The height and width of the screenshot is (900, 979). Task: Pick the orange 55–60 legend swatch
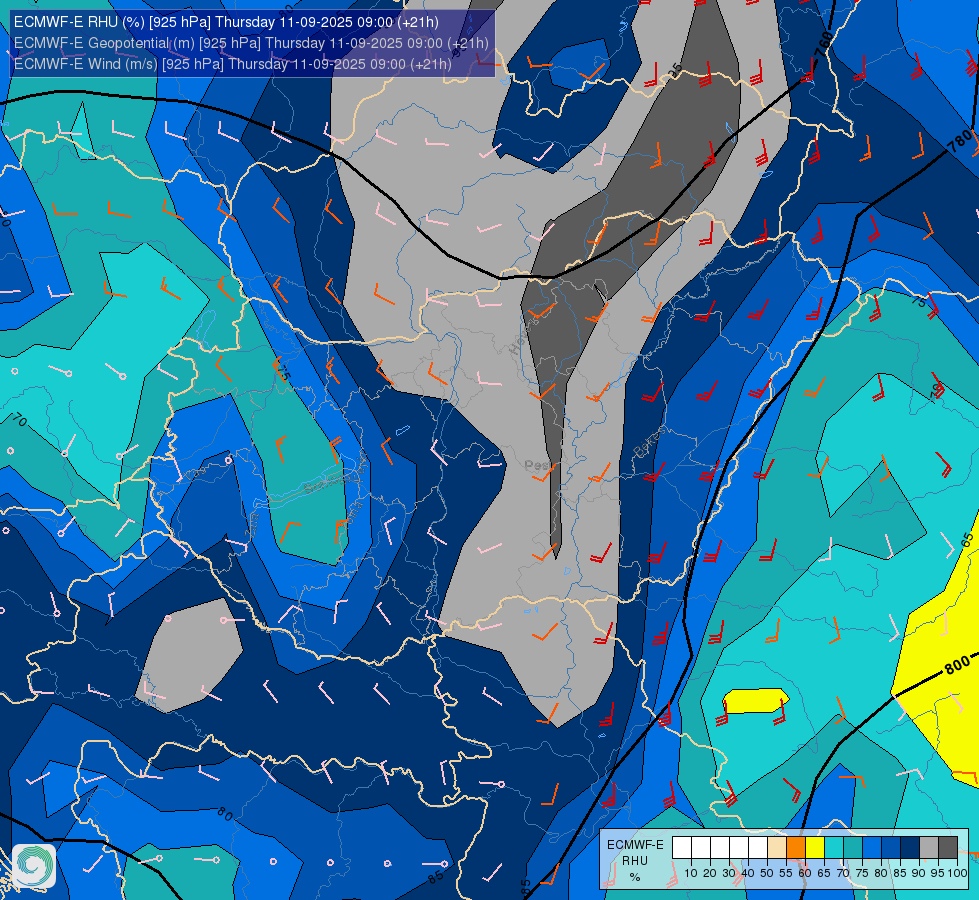click(x=796, y=848)
